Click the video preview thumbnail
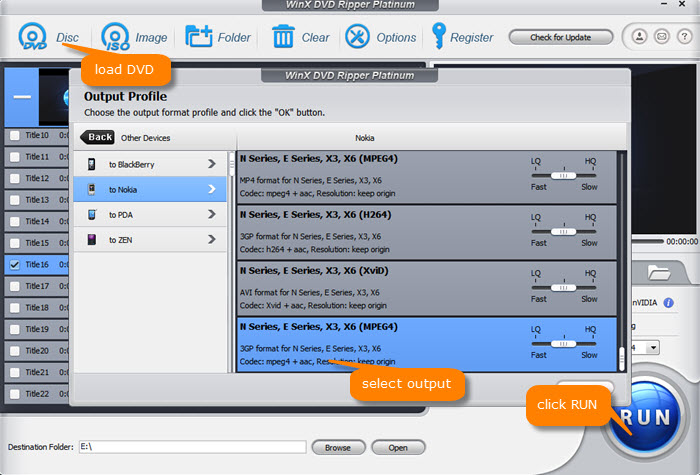 pos(54,96)
